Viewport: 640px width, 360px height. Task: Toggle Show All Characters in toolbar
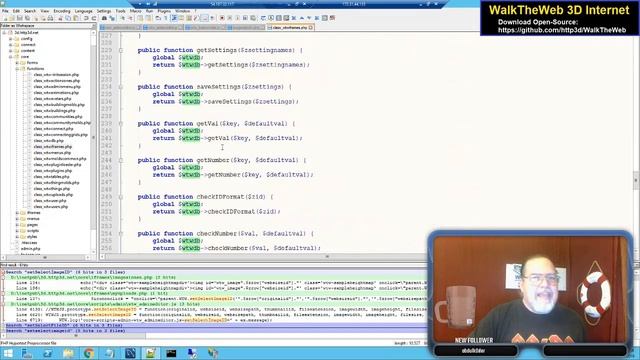point(166,18)
